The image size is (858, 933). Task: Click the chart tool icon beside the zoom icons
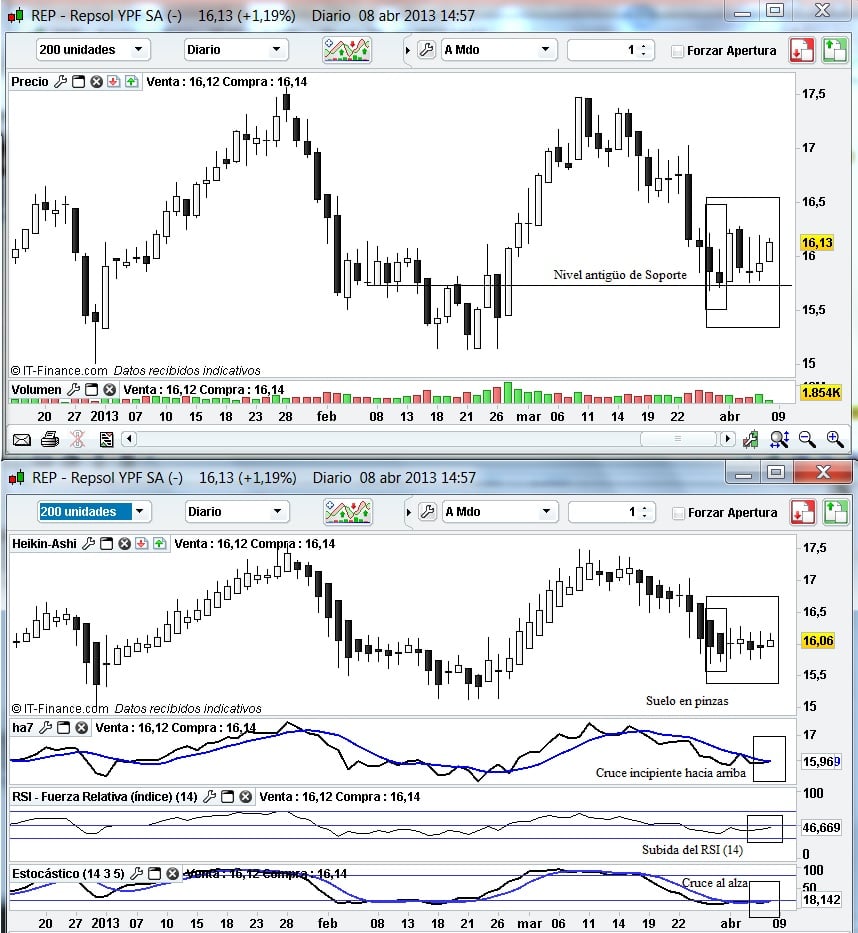pyautogui.click(x=751, y=439)
